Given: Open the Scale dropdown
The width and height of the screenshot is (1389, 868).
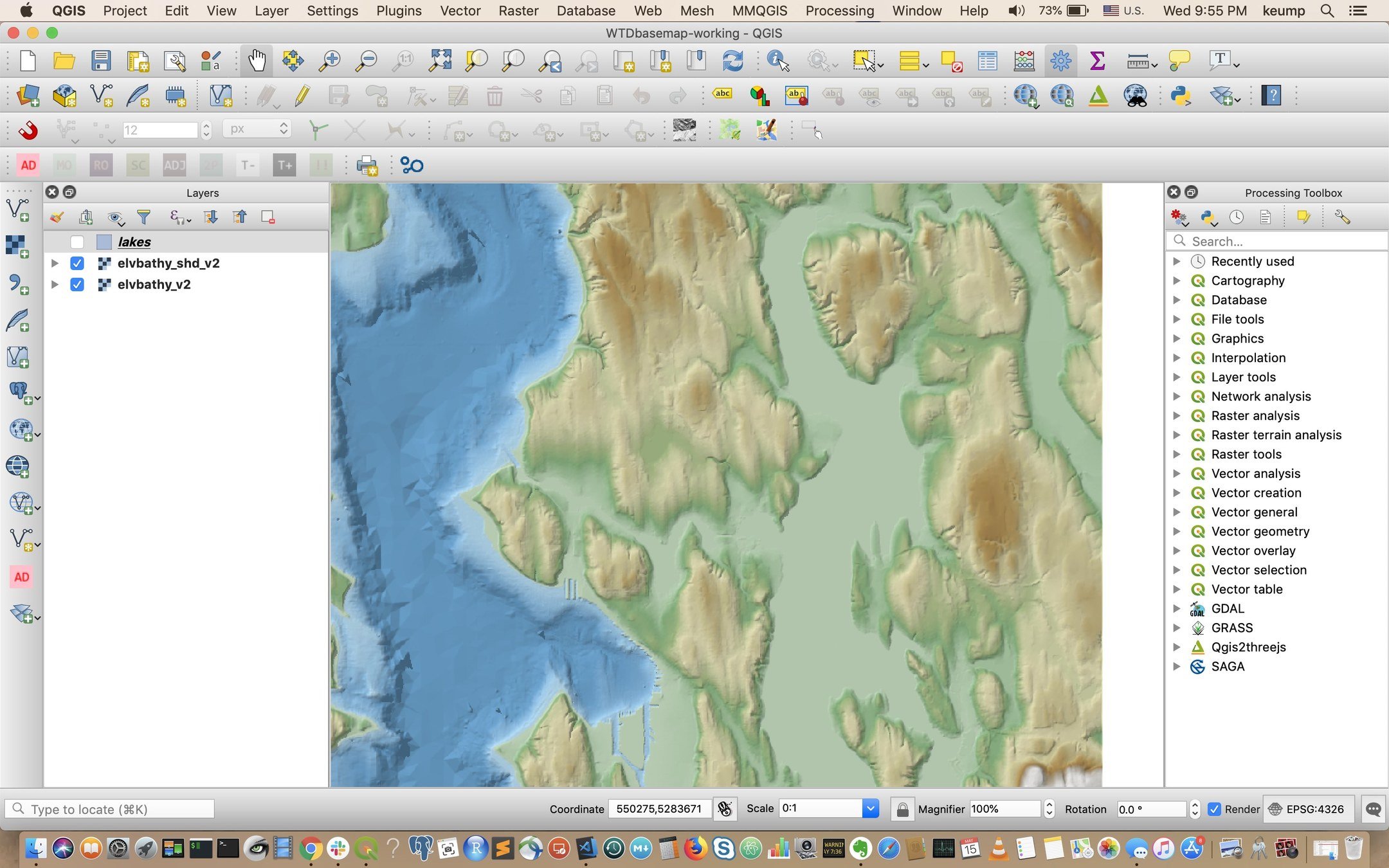Looking at the screenshot, I should click(x=870, y=809).
